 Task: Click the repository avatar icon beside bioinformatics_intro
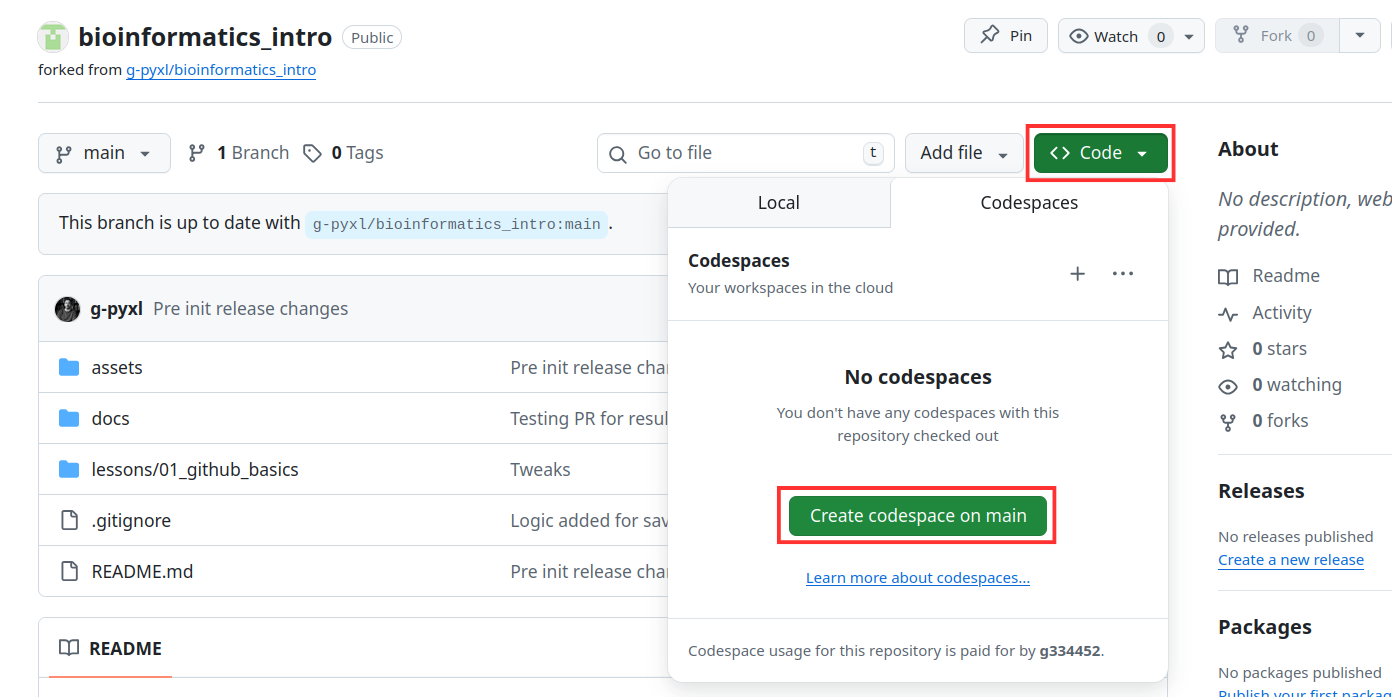(53, 37)
